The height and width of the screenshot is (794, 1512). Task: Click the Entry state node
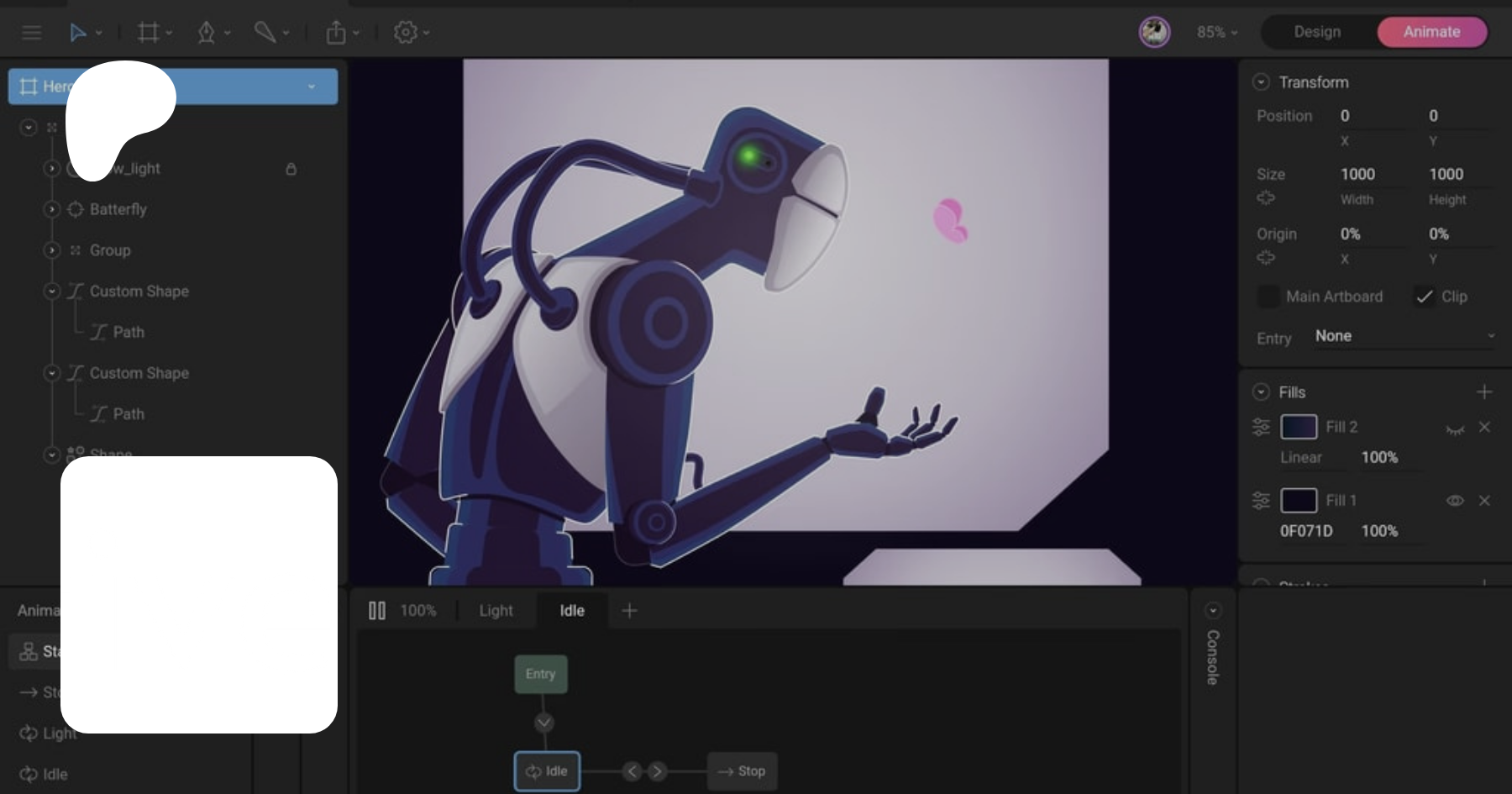(x=540, y=674)
